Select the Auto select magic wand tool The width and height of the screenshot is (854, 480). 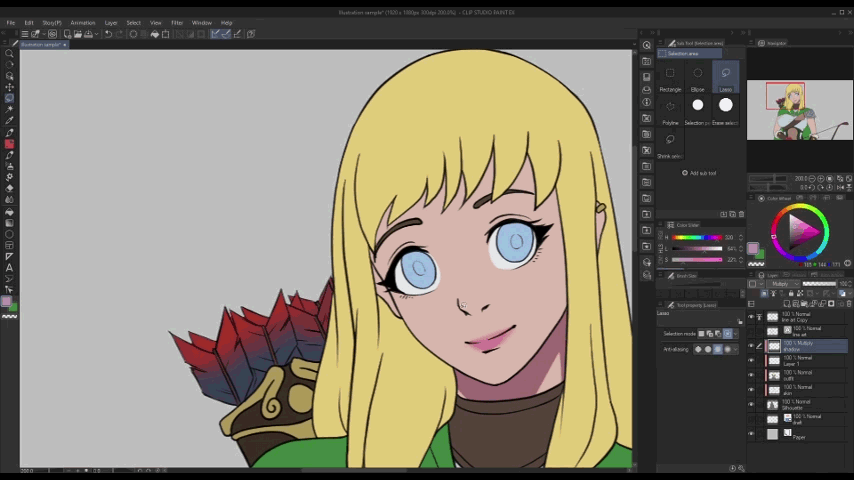9,110
